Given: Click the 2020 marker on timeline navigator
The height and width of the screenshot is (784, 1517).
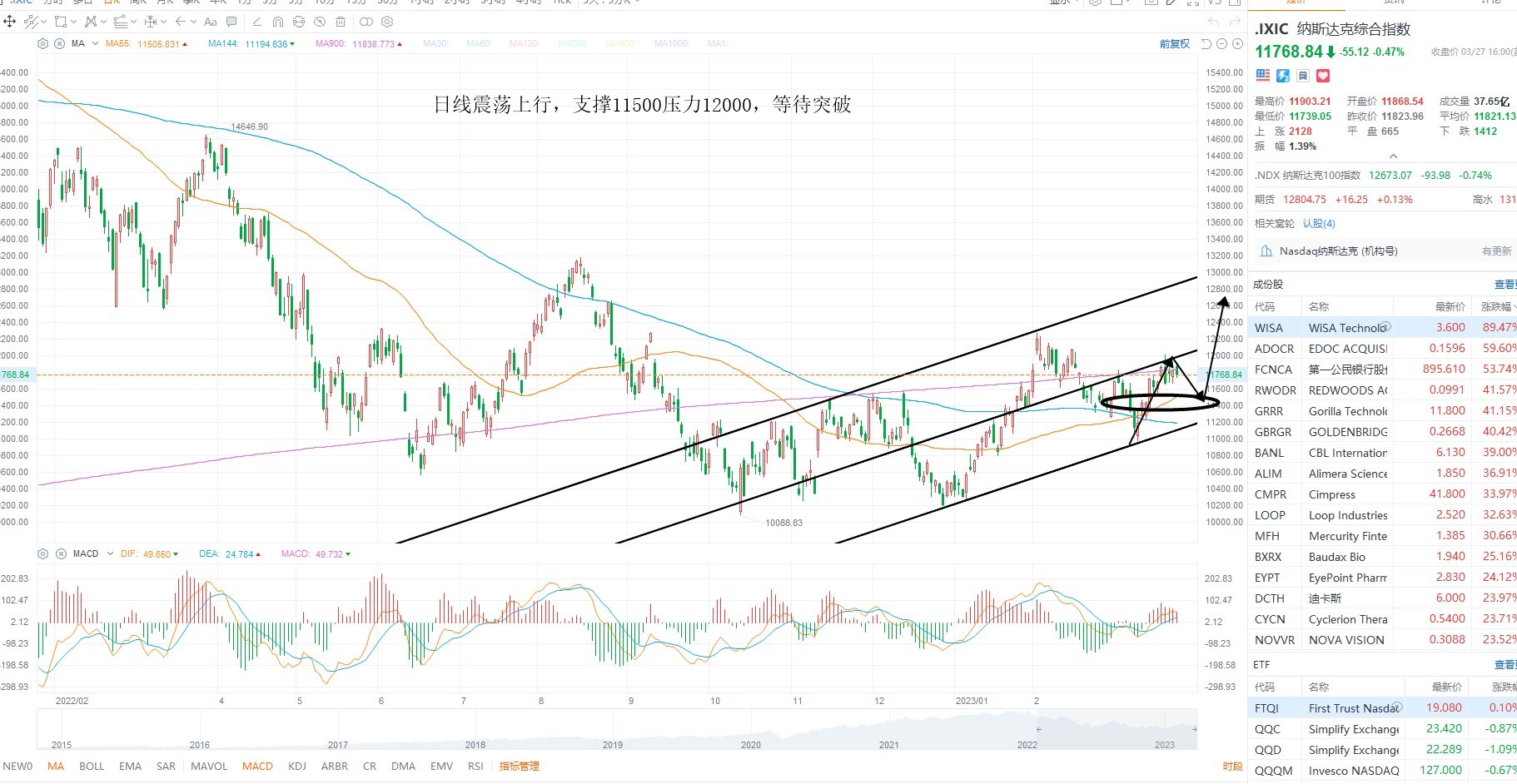Looking at the screenshot, I should coord(751,745).
